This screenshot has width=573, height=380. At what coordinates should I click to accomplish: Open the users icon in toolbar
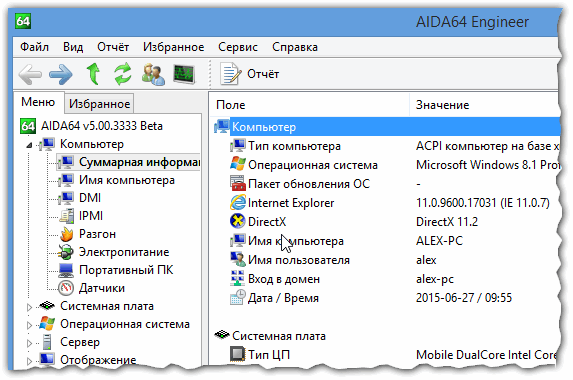tap(153, 74)
